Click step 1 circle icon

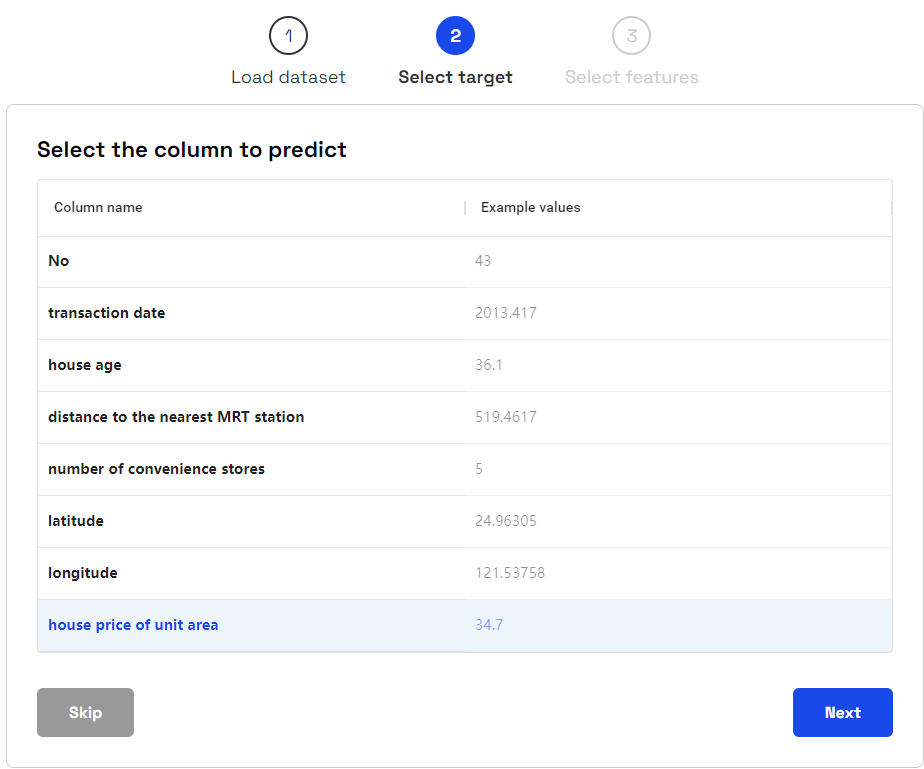(288, 36)
